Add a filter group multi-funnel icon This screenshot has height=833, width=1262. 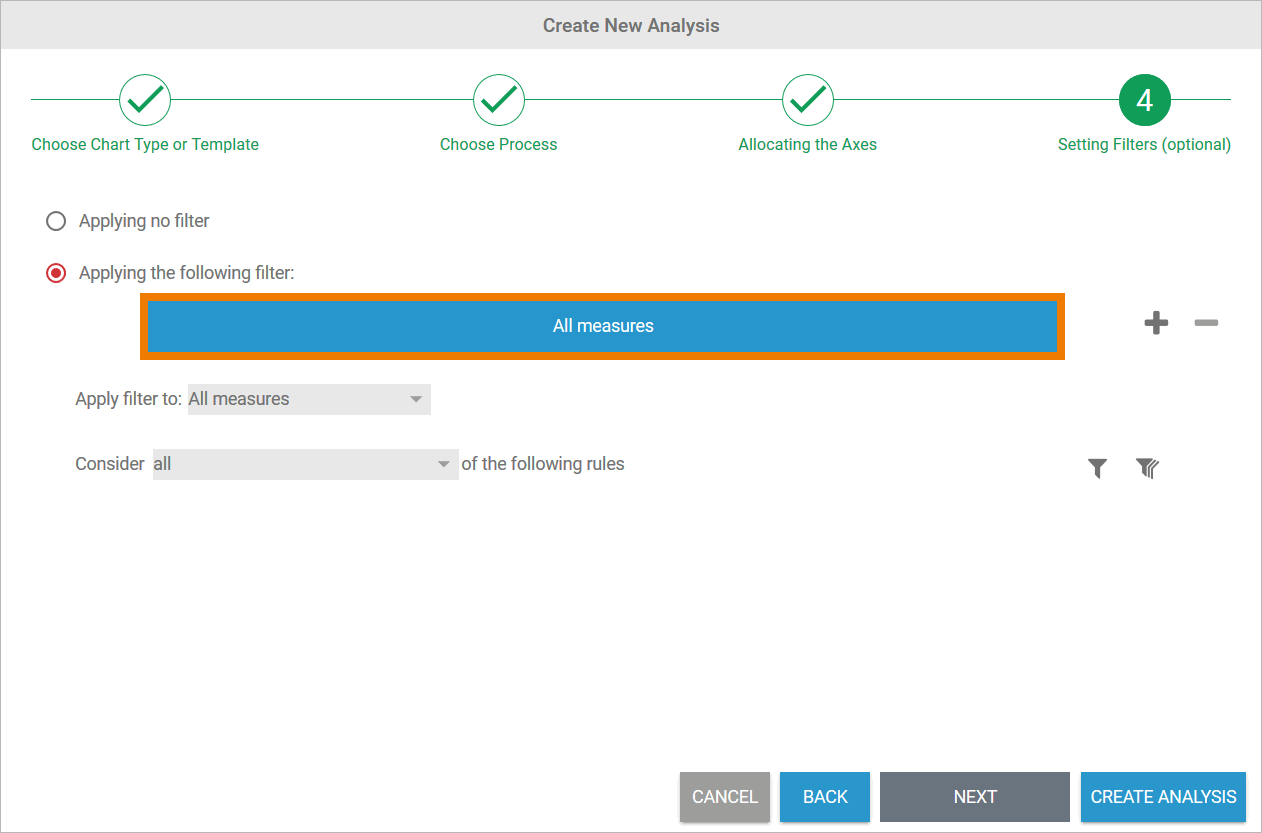point(1147,468)
